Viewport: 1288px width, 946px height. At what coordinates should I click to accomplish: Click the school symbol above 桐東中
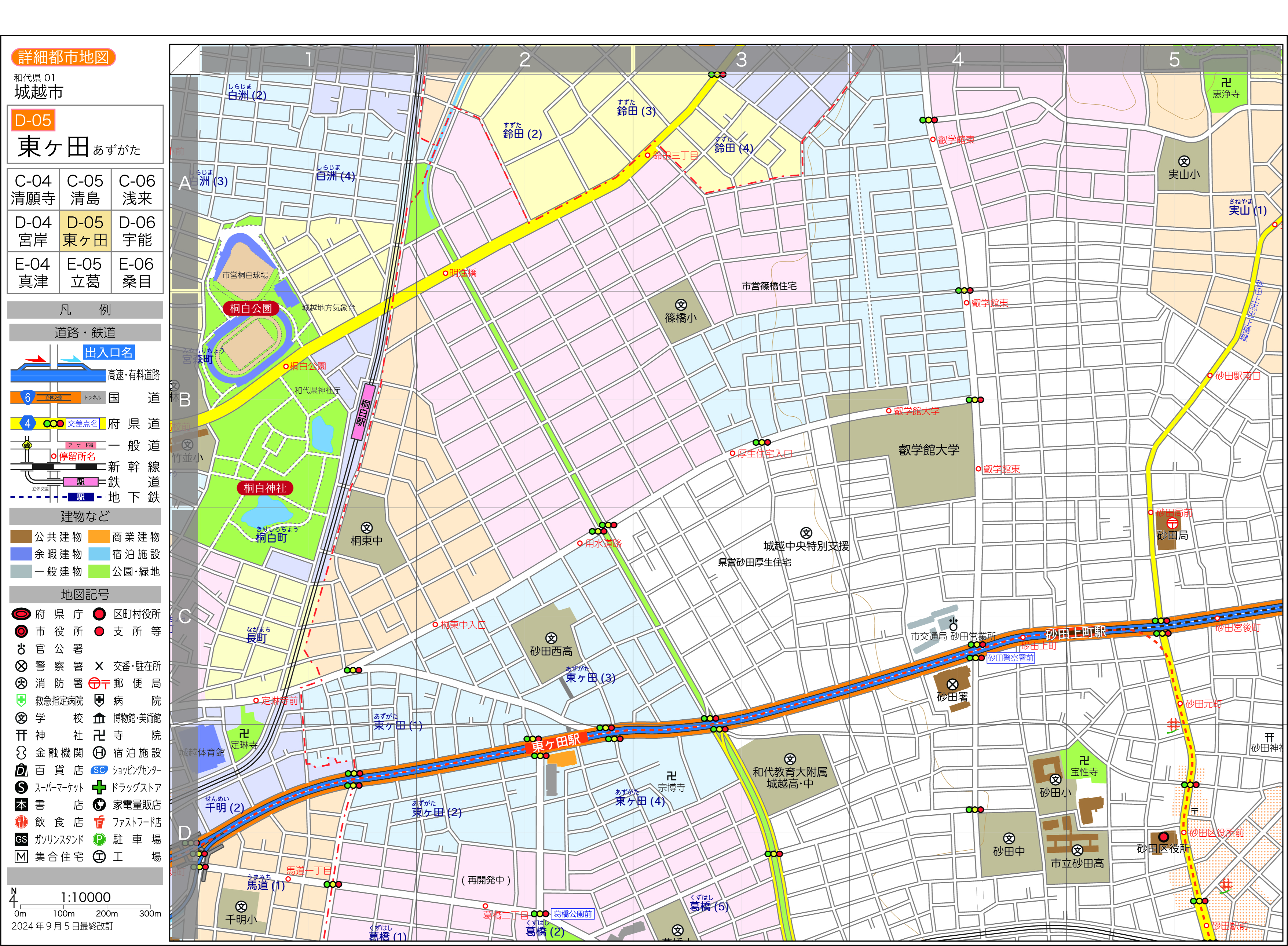coord(366,527)
